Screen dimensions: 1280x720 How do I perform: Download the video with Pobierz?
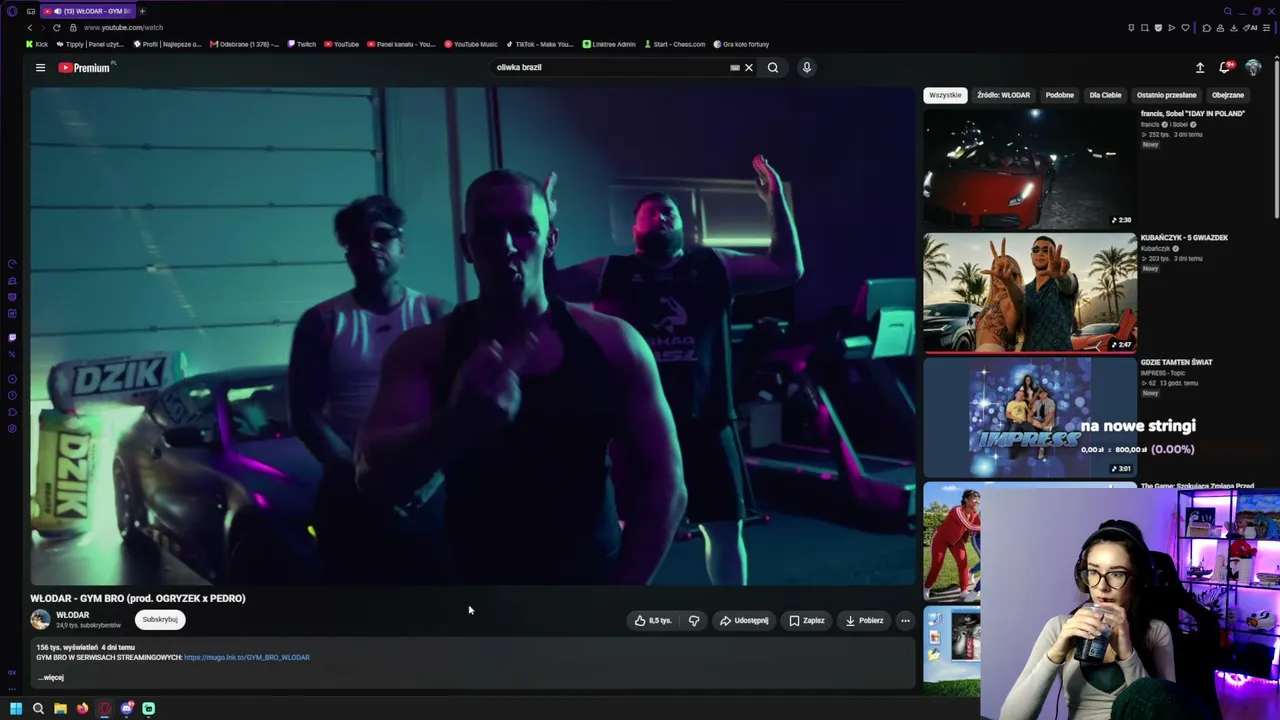(864, 621)
